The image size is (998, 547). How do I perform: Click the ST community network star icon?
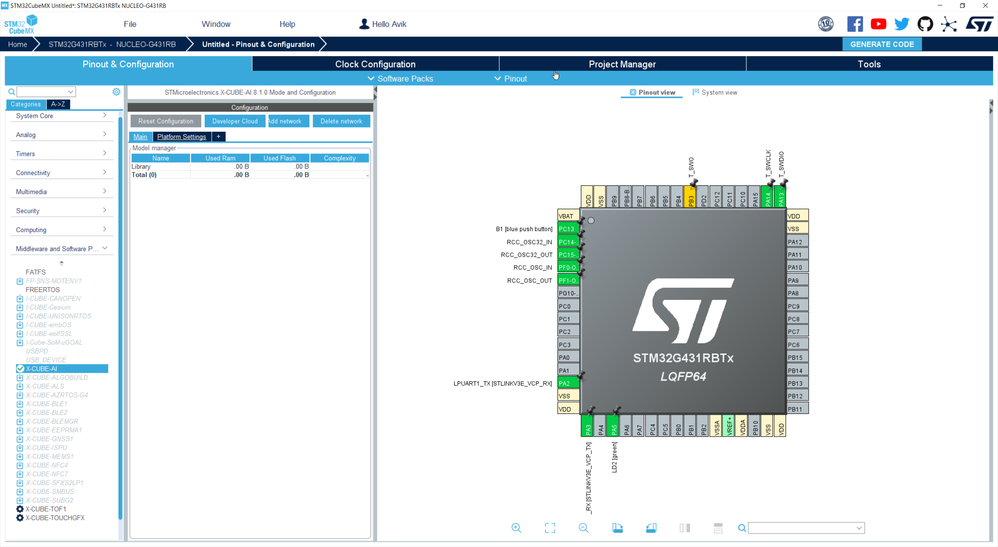(949, 25)
